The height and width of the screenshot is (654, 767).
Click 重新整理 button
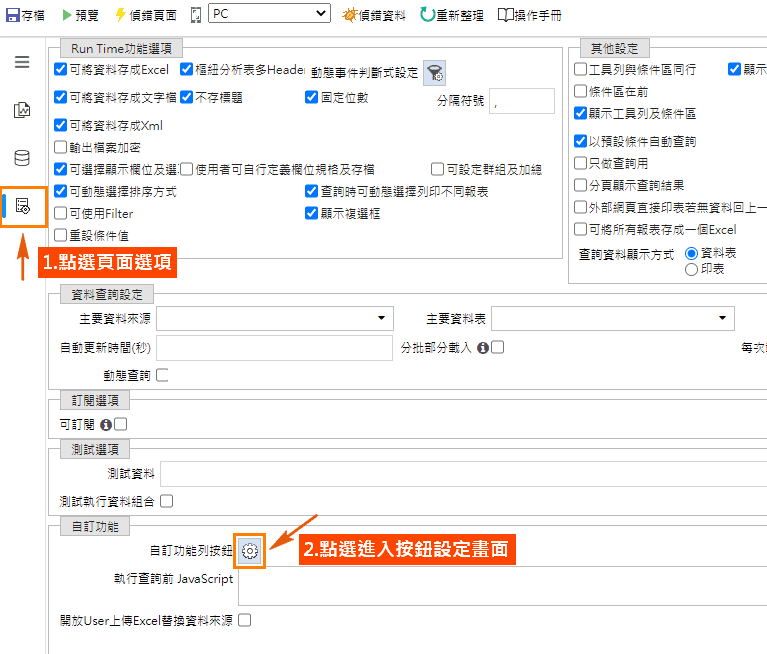453,15
